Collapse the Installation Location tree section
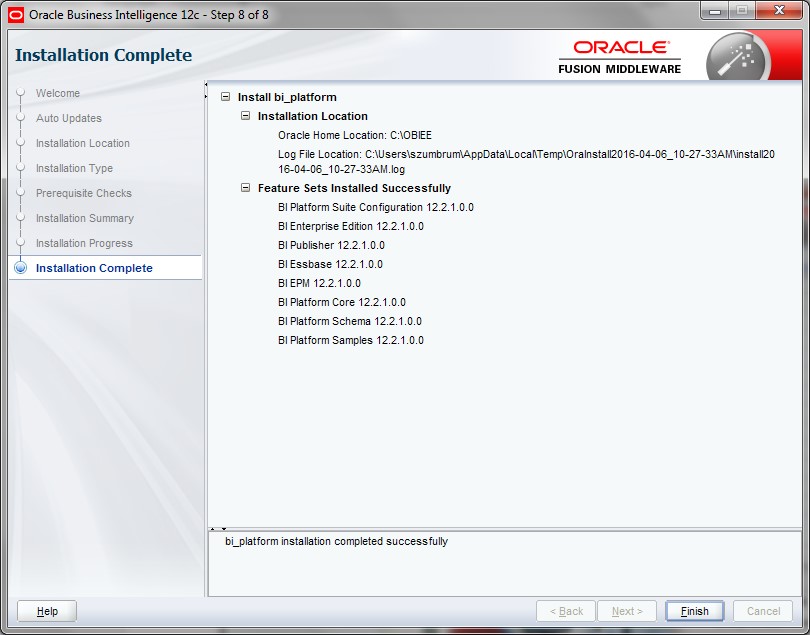 click(x=246, y=116)
